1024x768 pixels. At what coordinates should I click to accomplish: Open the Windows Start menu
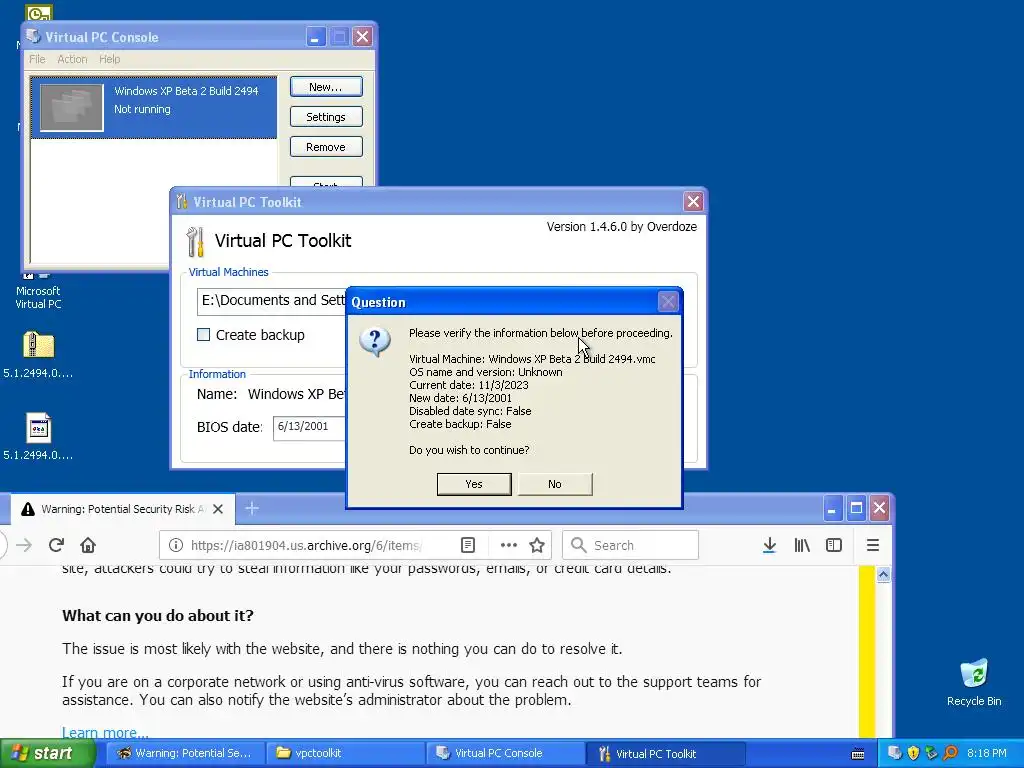(x=47, y=753)
